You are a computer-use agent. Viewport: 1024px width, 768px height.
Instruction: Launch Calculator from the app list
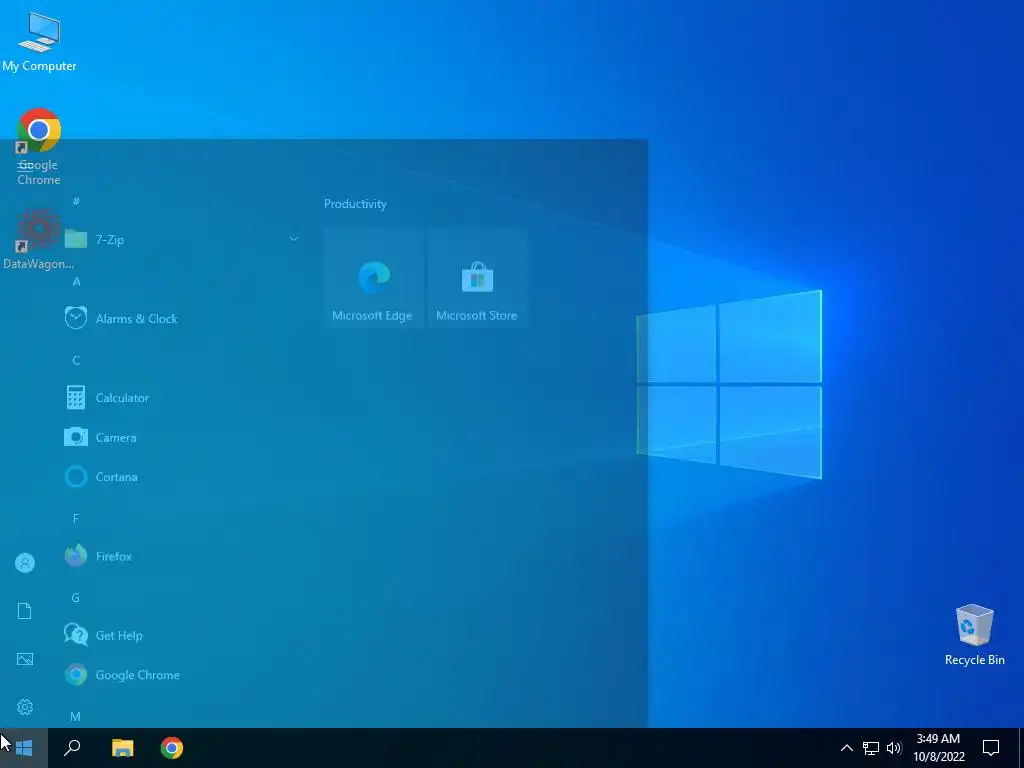coord(182,398)
